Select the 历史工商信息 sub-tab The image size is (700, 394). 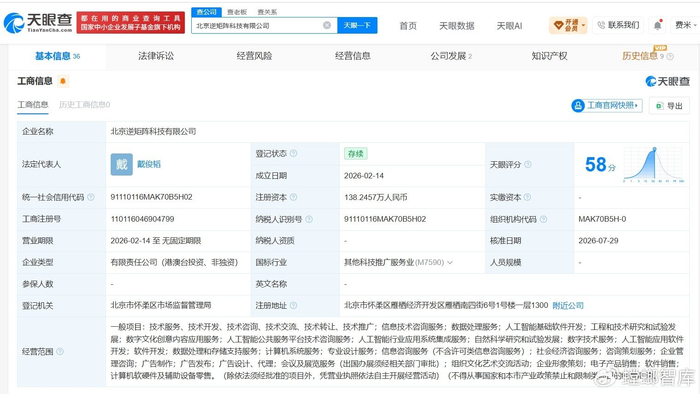(84, 104)
